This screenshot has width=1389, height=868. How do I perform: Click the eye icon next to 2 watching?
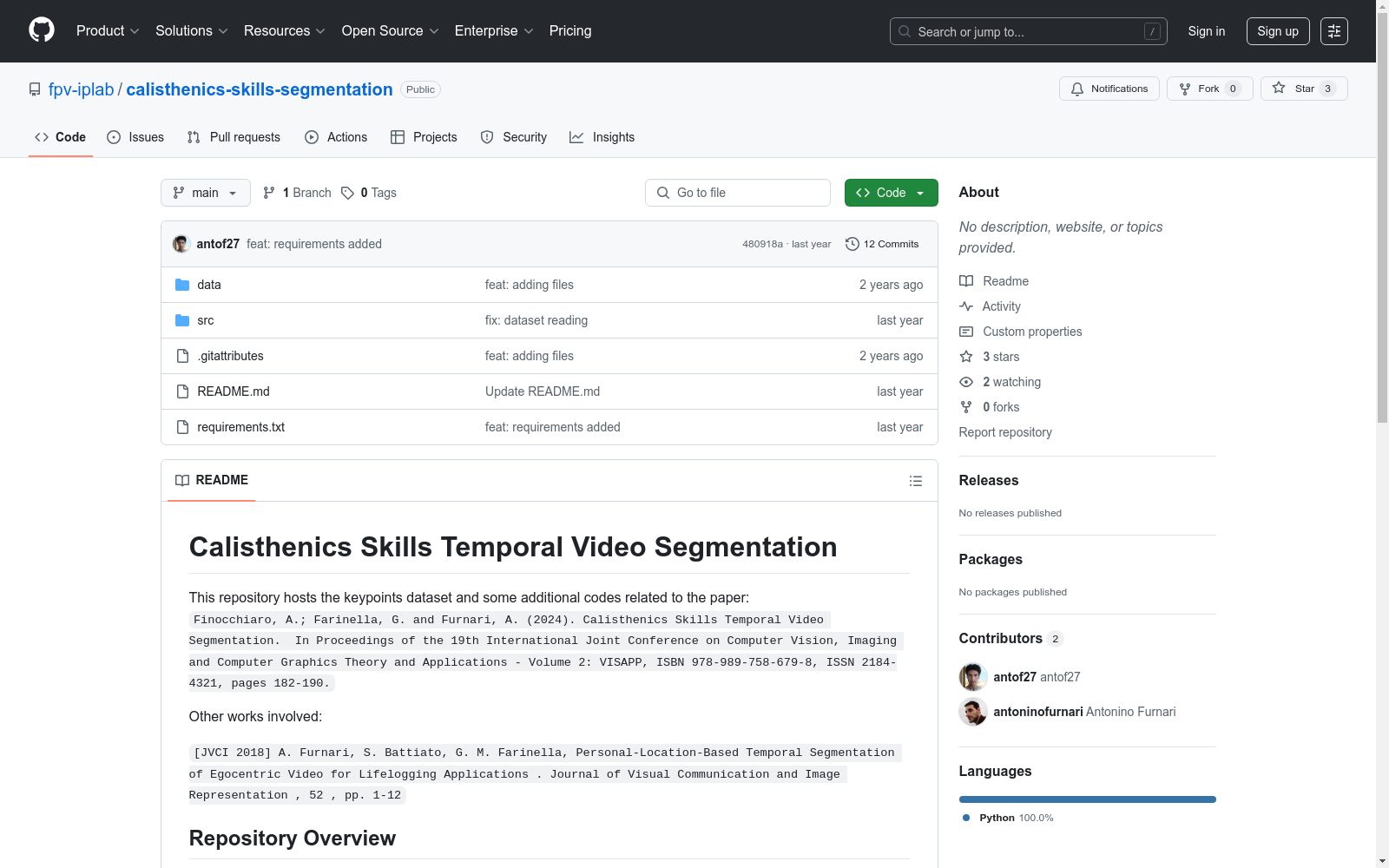point(966,382)
